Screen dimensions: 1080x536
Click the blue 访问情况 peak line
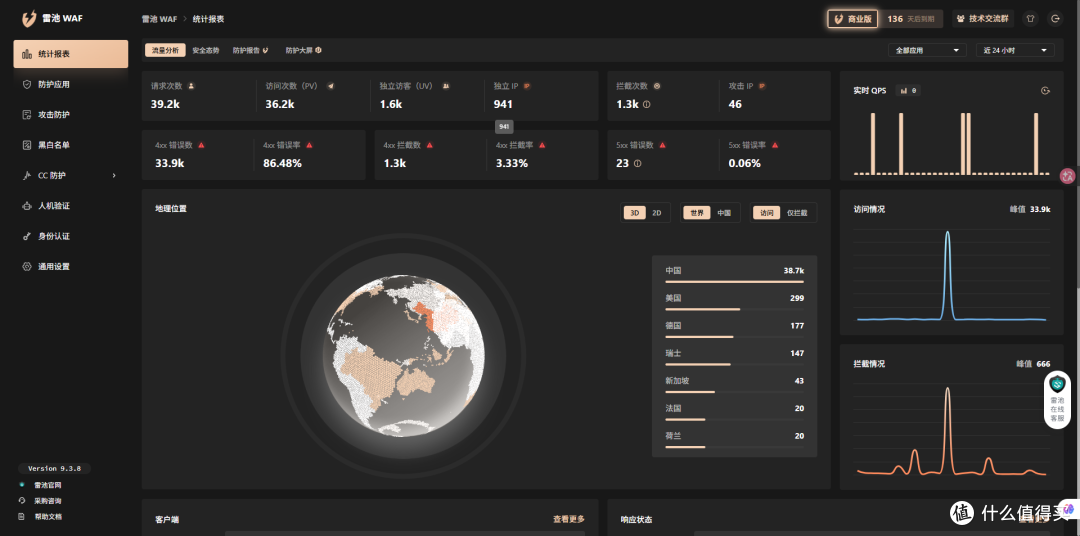[x=947, y=276]
